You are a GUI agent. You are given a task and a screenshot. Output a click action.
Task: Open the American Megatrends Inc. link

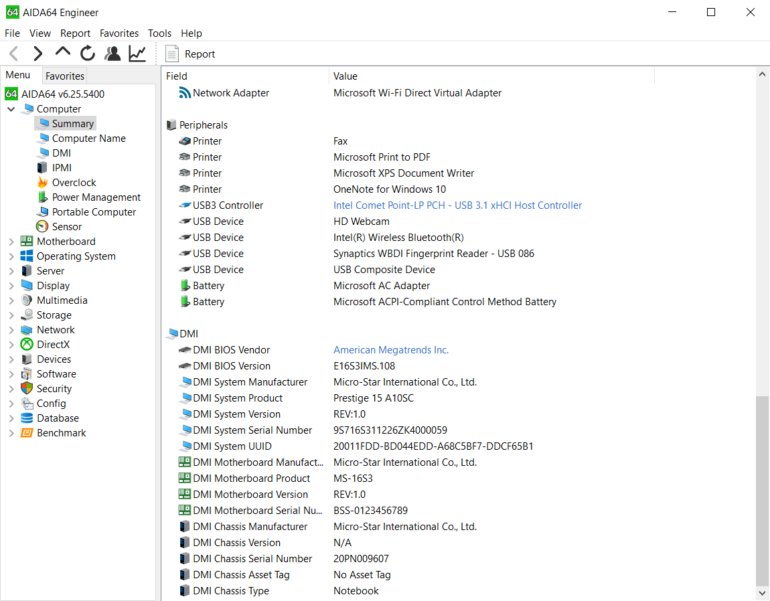click(391, 350)
